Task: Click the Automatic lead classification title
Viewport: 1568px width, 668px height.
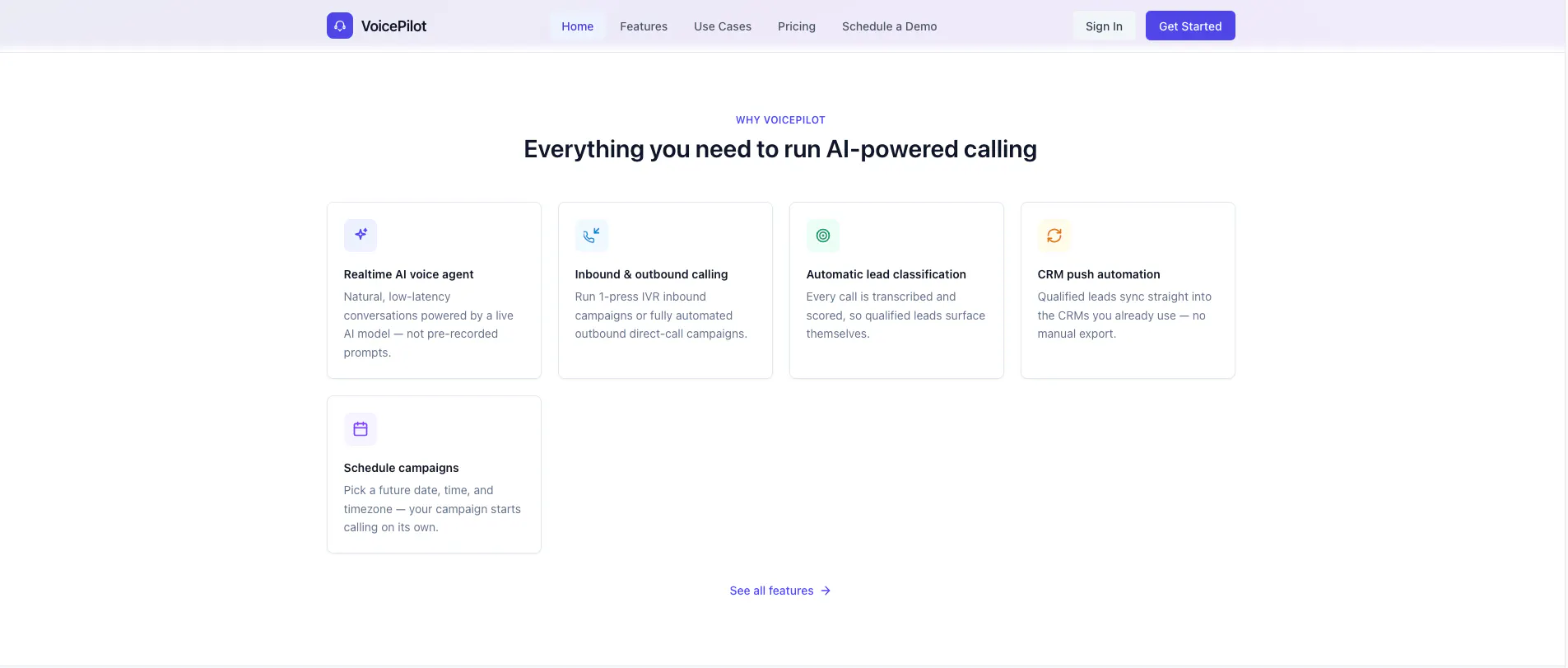Action: tap(886, 274)
